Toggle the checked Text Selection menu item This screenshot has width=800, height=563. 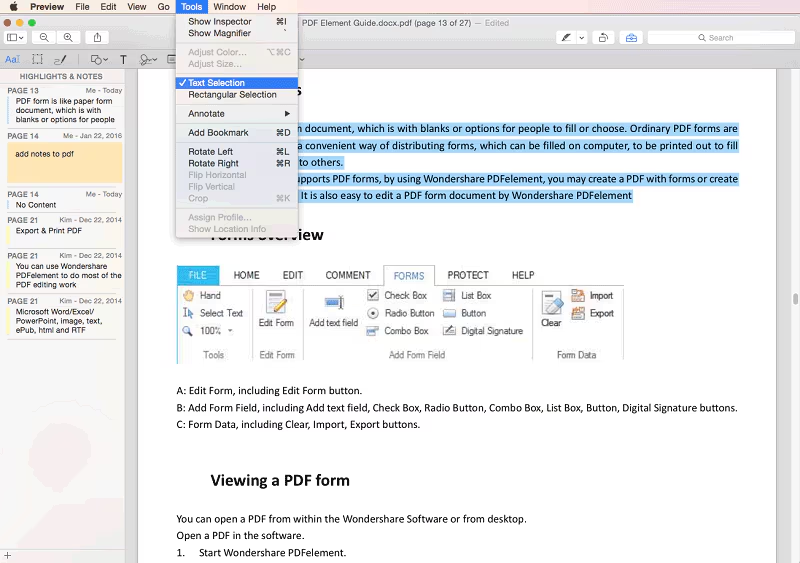pos(237,83)
